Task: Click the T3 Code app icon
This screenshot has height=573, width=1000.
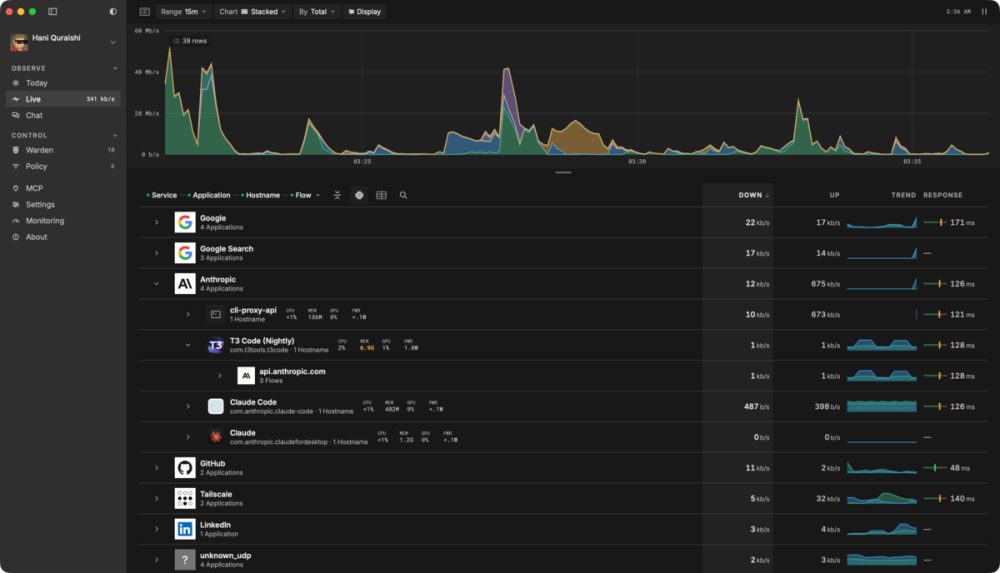Action: 216,345
